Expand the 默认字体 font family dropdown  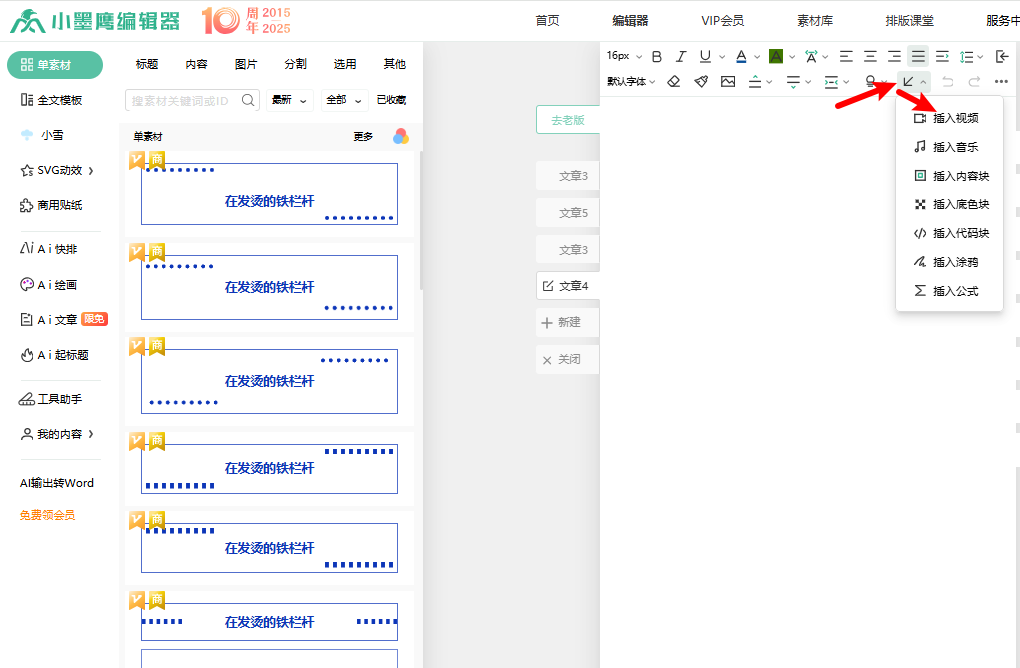pos(631,81)
